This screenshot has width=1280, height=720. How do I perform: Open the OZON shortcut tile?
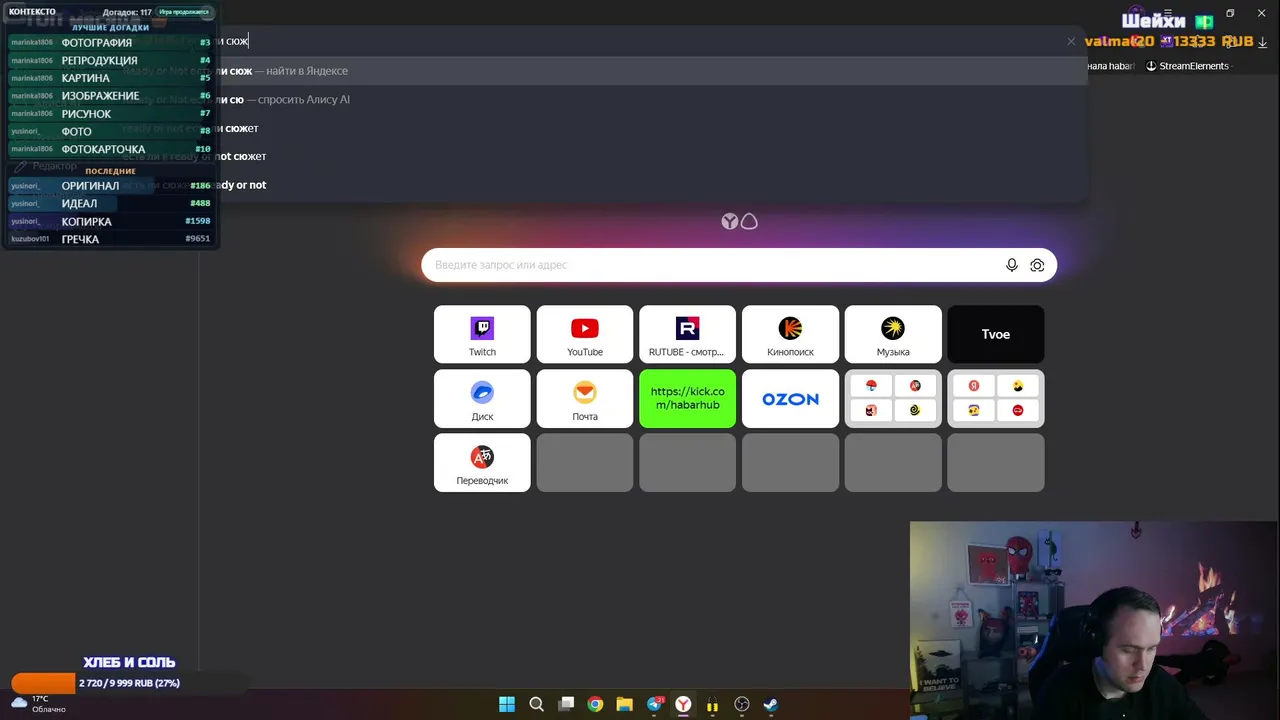pos(790,399)
